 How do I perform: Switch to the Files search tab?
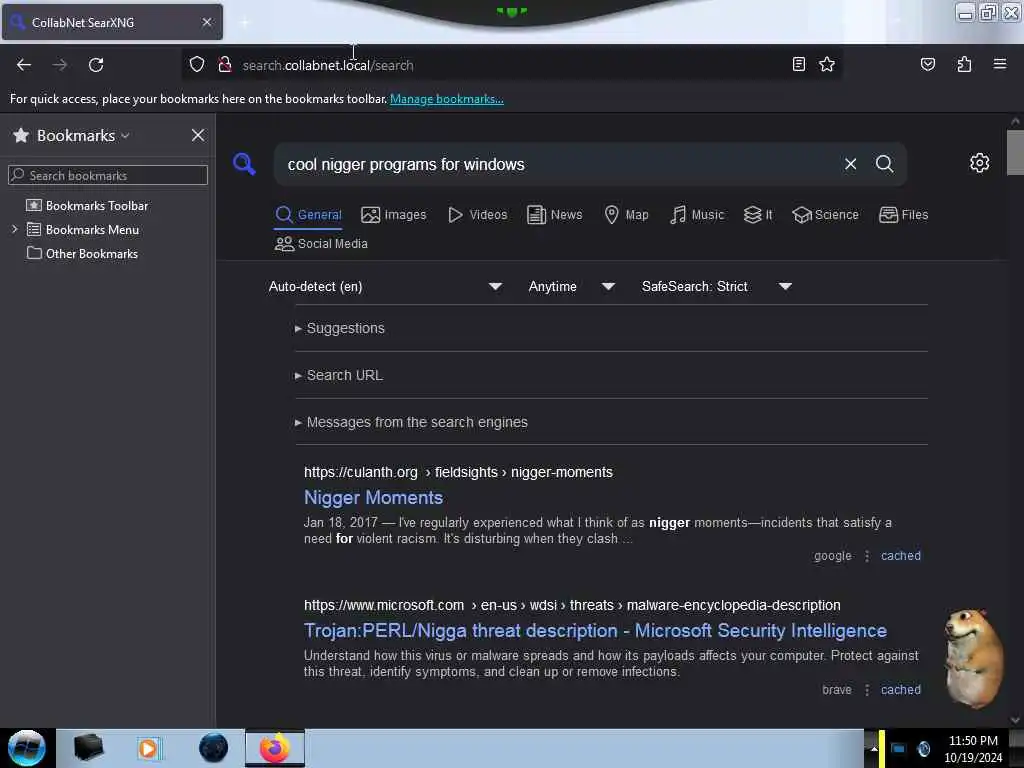[x=903, y=214]
